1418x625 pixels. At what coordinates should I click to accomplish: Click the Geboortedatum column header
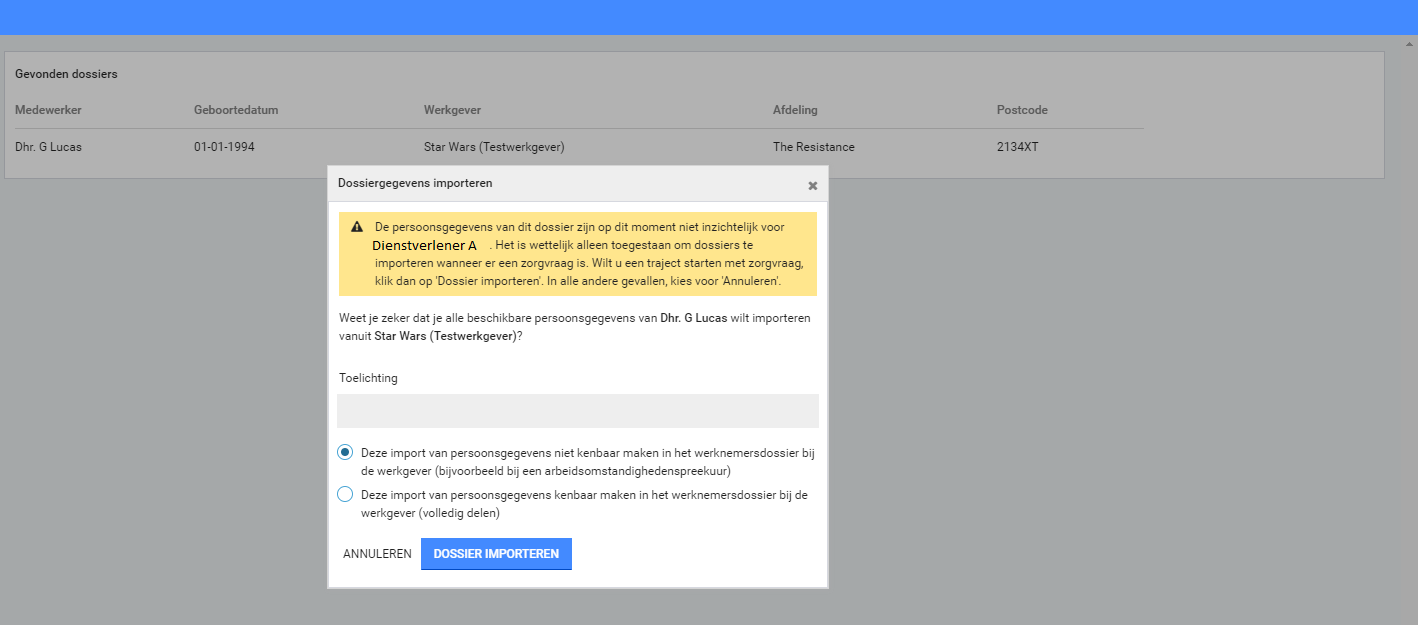236,110
